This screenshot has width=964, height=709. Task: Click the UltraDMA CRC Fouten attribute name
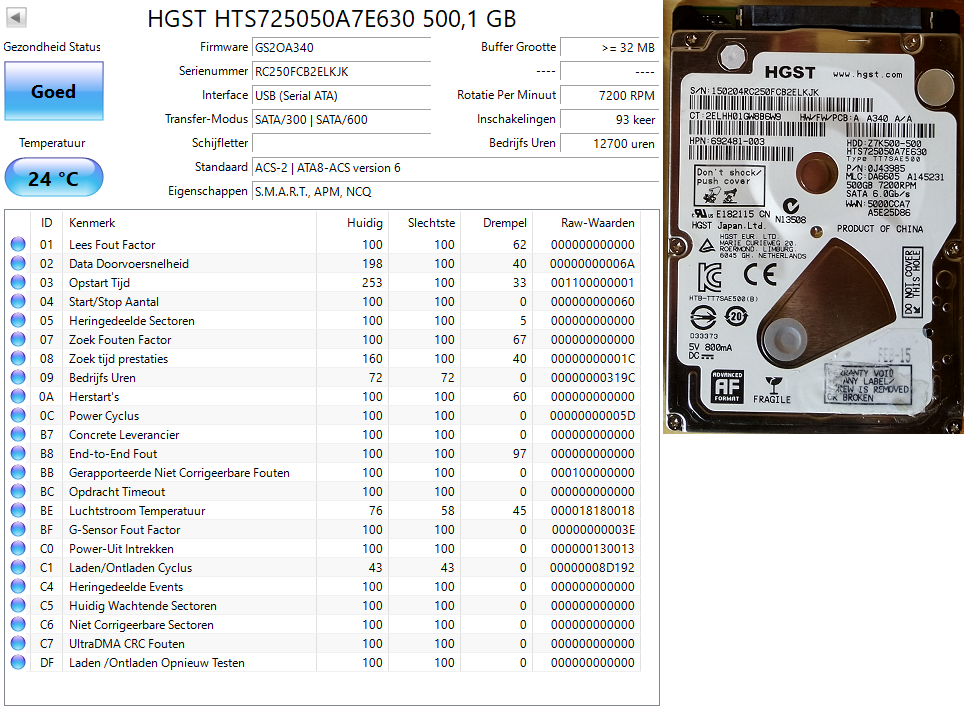coord(127,644)
